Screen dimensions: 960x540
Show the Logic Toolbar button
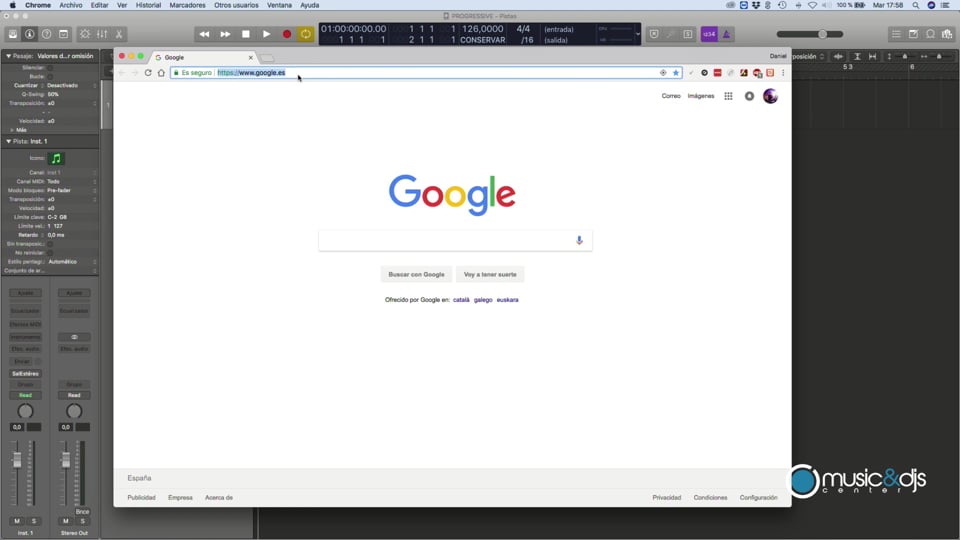pyautogui.click(x=64, y=34)
